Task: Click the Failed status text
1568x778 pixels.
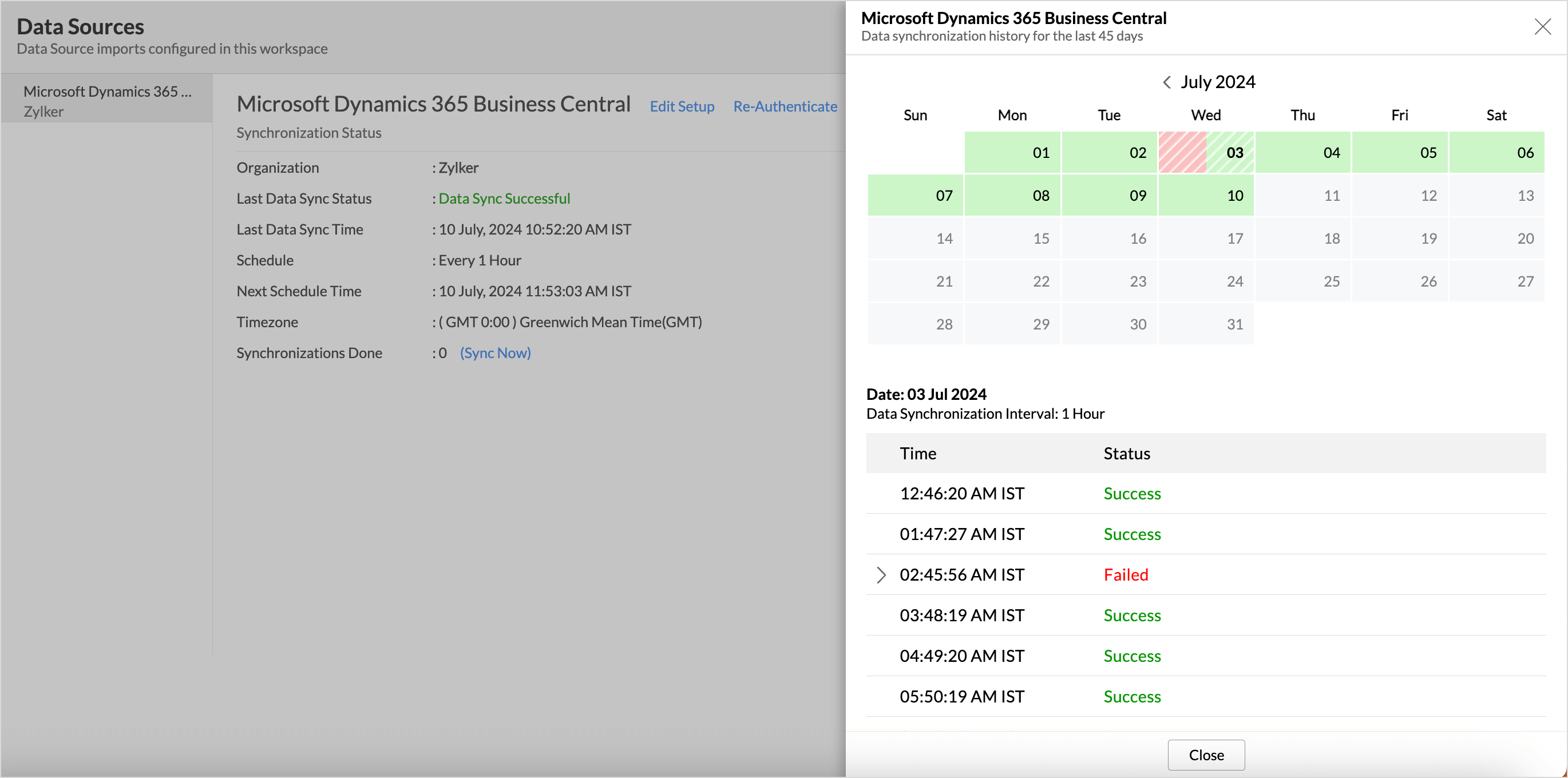Action: tap(1126, 575)
